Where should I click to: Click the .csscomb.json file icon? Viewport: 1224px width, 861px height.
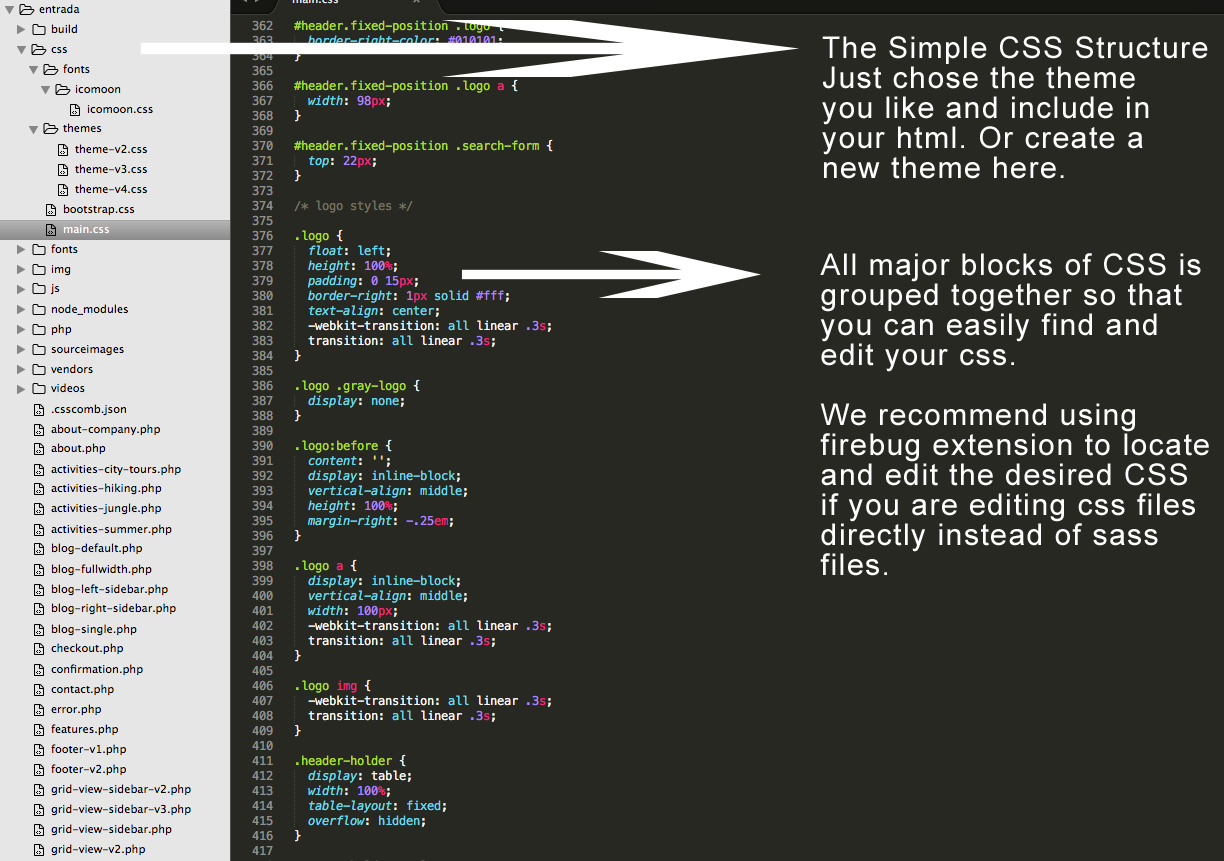coord(39,409)
